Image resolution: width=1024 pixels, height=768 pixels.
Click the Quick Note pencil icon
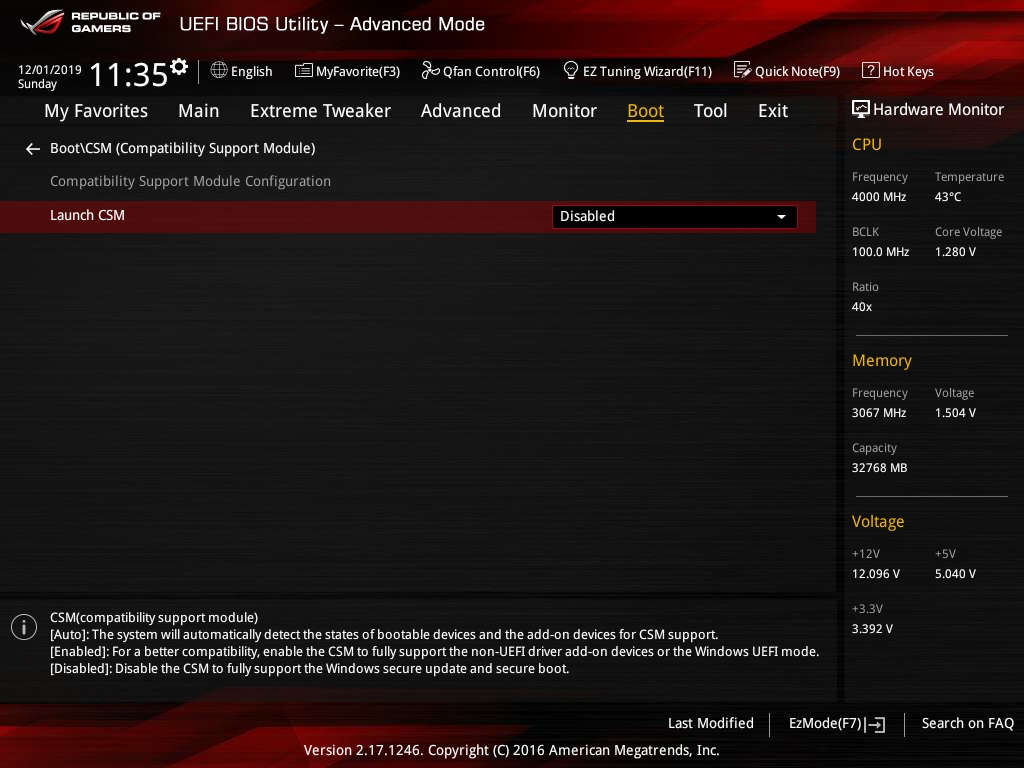pos(743,70)
